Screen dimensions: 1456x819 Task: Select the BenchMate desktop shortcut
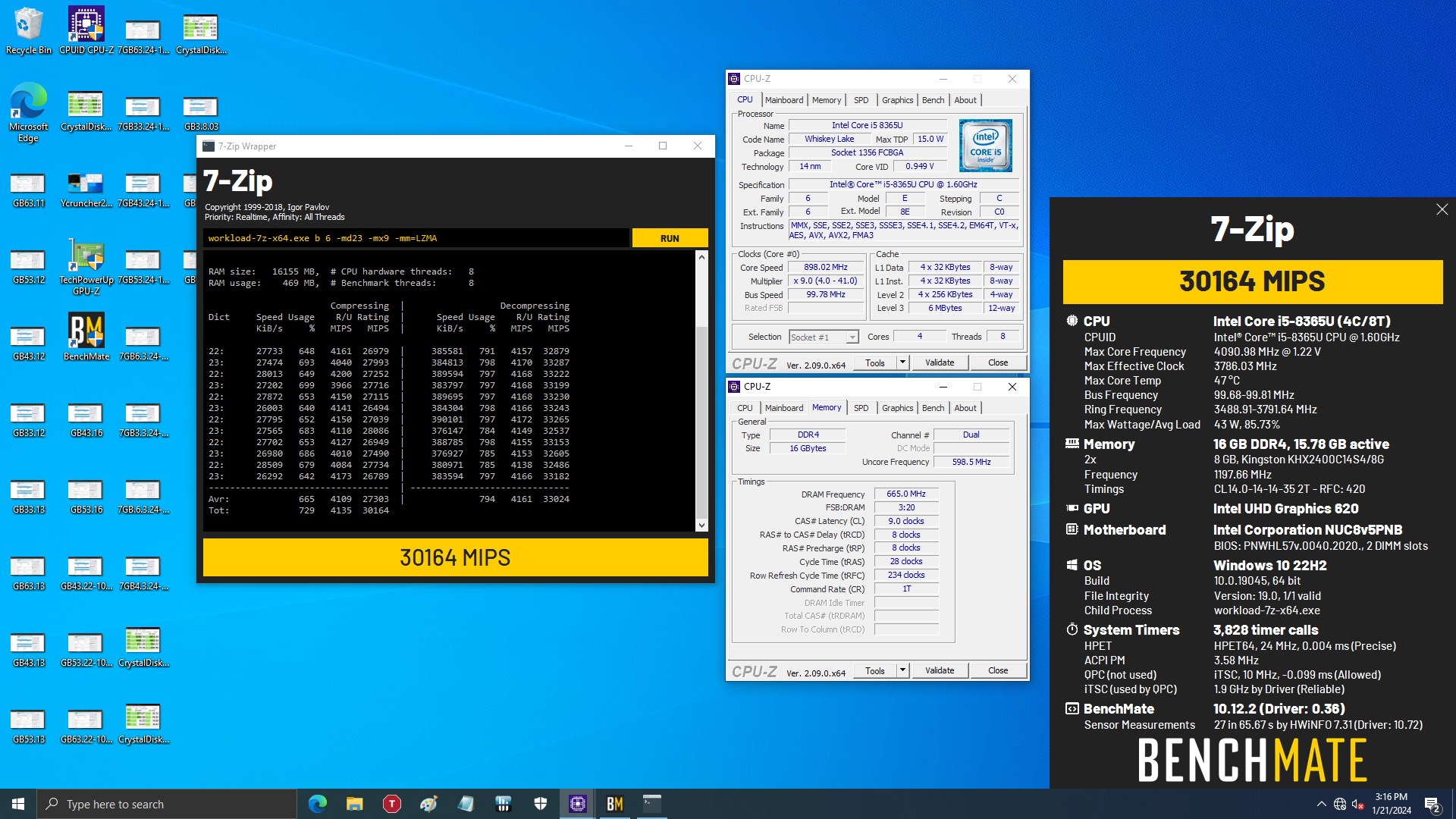(86, 336)
